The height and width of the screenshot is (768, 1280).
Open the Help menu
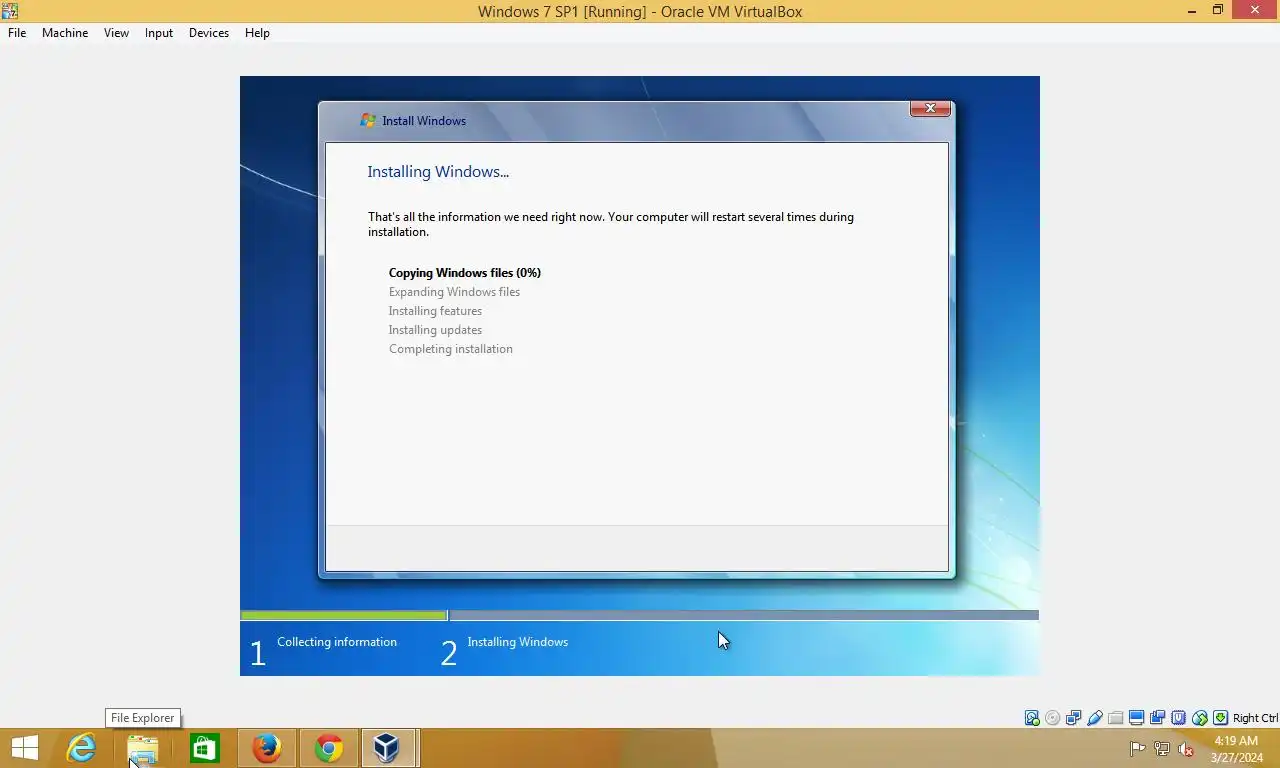257,33
